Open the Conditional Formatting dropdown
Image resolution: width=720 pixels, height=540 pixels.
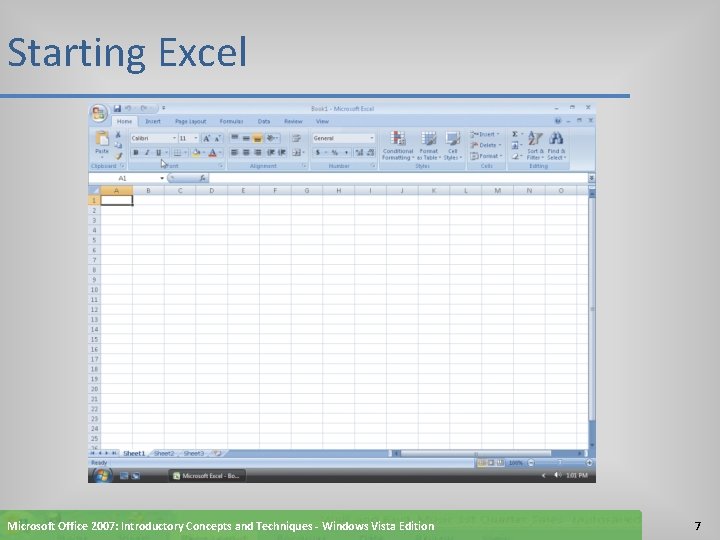point(398,146)
